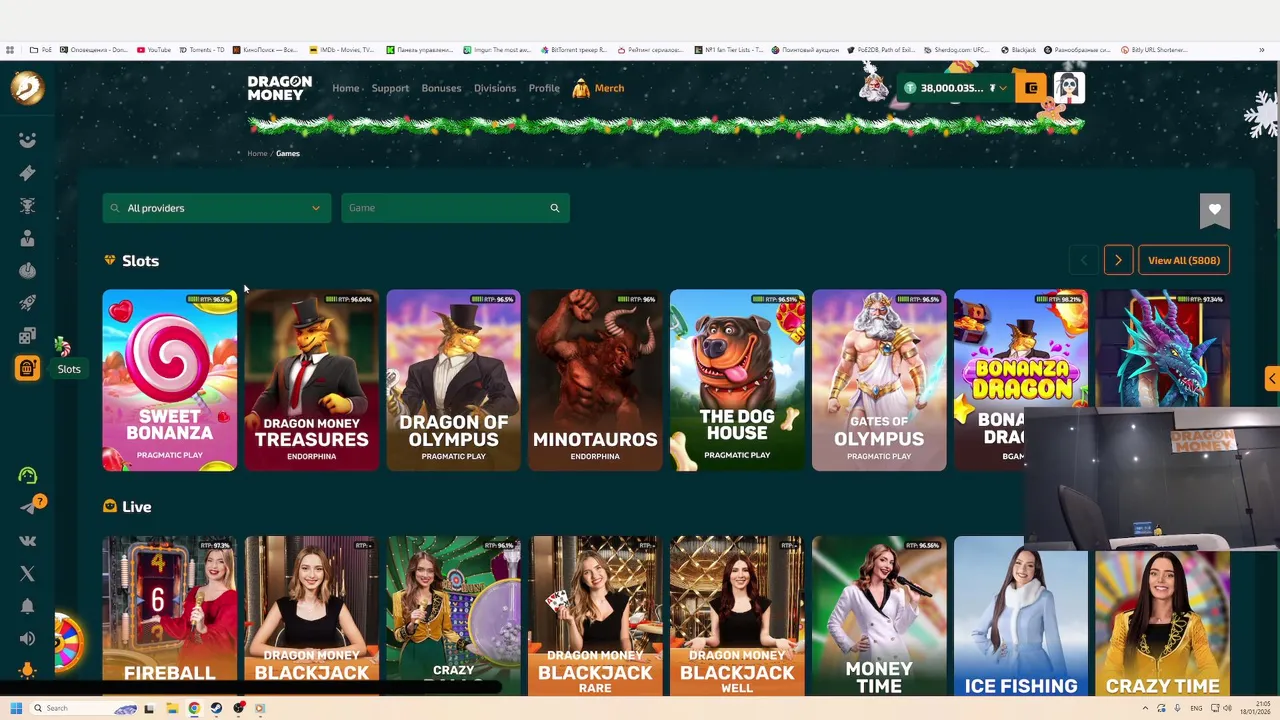The image size is (1280, 720).
Task: Open Dragon Money Blackjack Well table
Action: pos(737,616)
